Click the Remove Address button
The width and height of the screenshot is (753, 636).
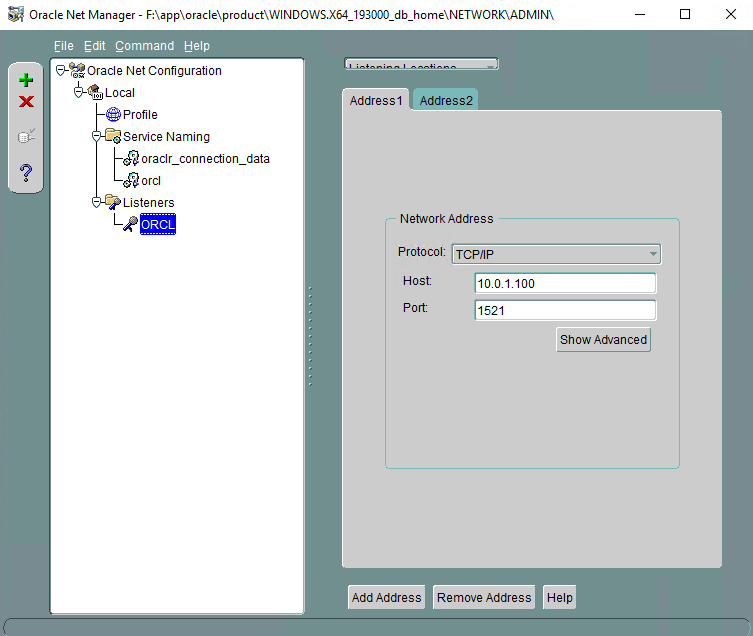pos(484,597)
